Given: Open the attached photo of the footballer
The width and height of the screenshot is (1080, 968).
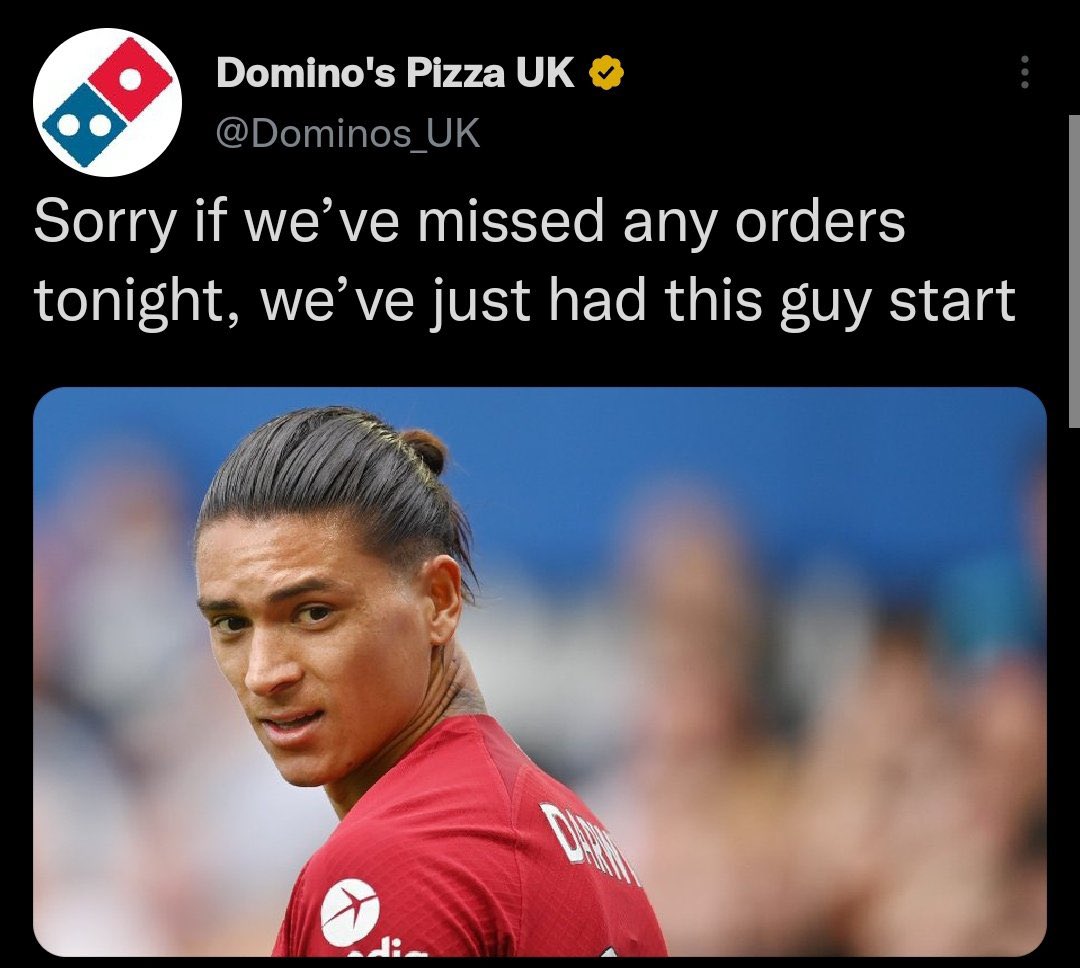Looking at the screenshot, I should point(540,672).
